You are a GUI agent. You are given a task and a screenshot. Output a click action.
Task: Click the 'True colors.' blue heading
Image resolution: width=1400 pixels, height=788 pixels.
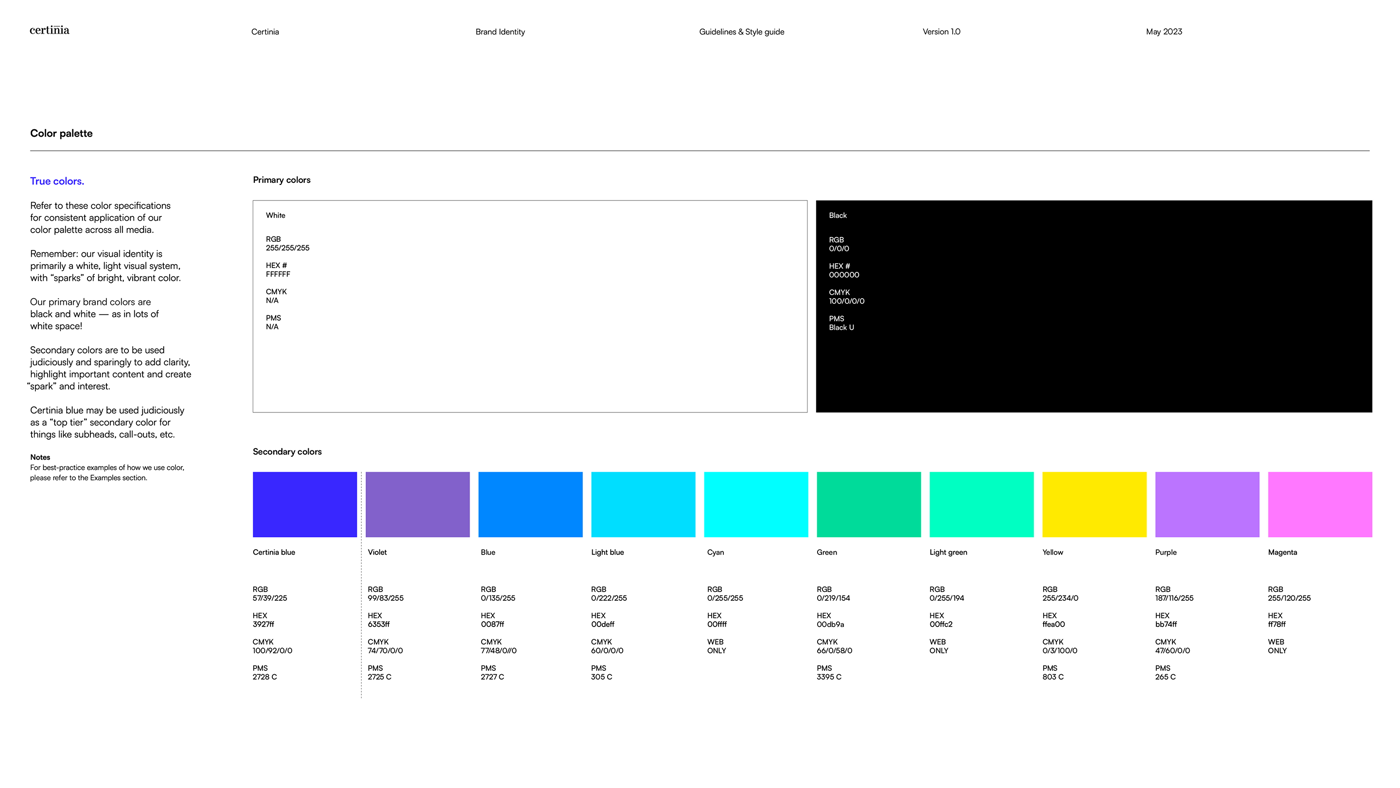57,181
